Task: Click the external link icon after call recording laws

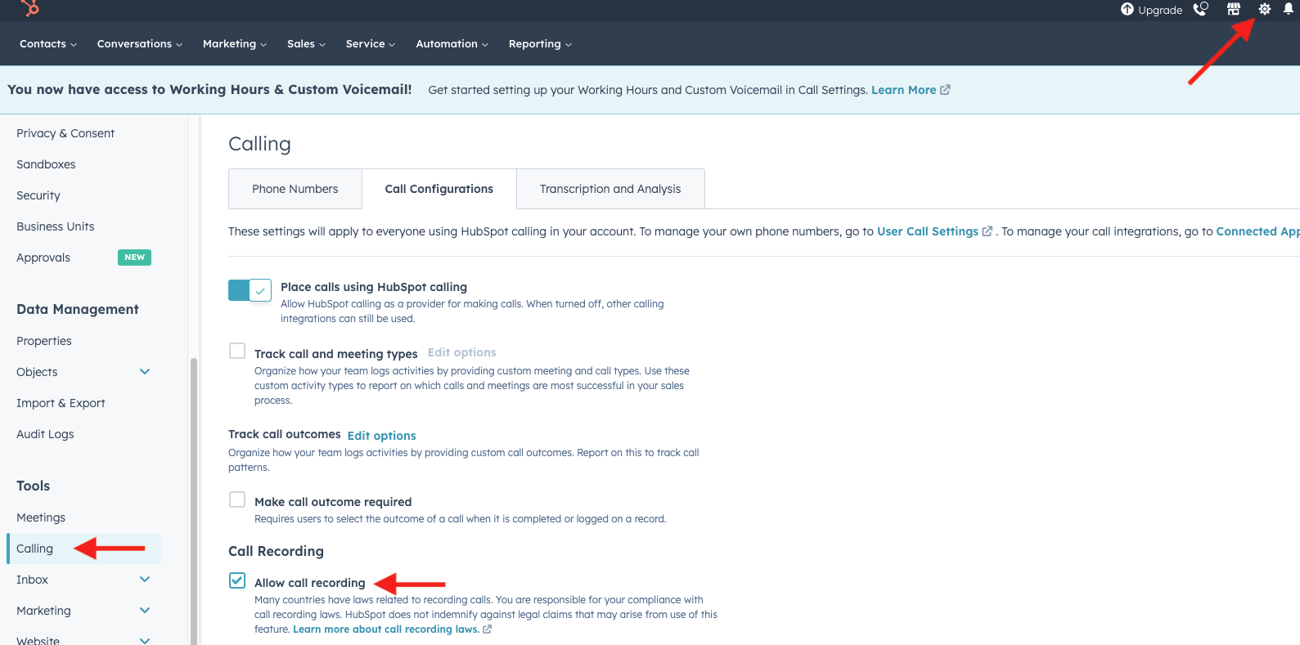Action: point(487,629)
